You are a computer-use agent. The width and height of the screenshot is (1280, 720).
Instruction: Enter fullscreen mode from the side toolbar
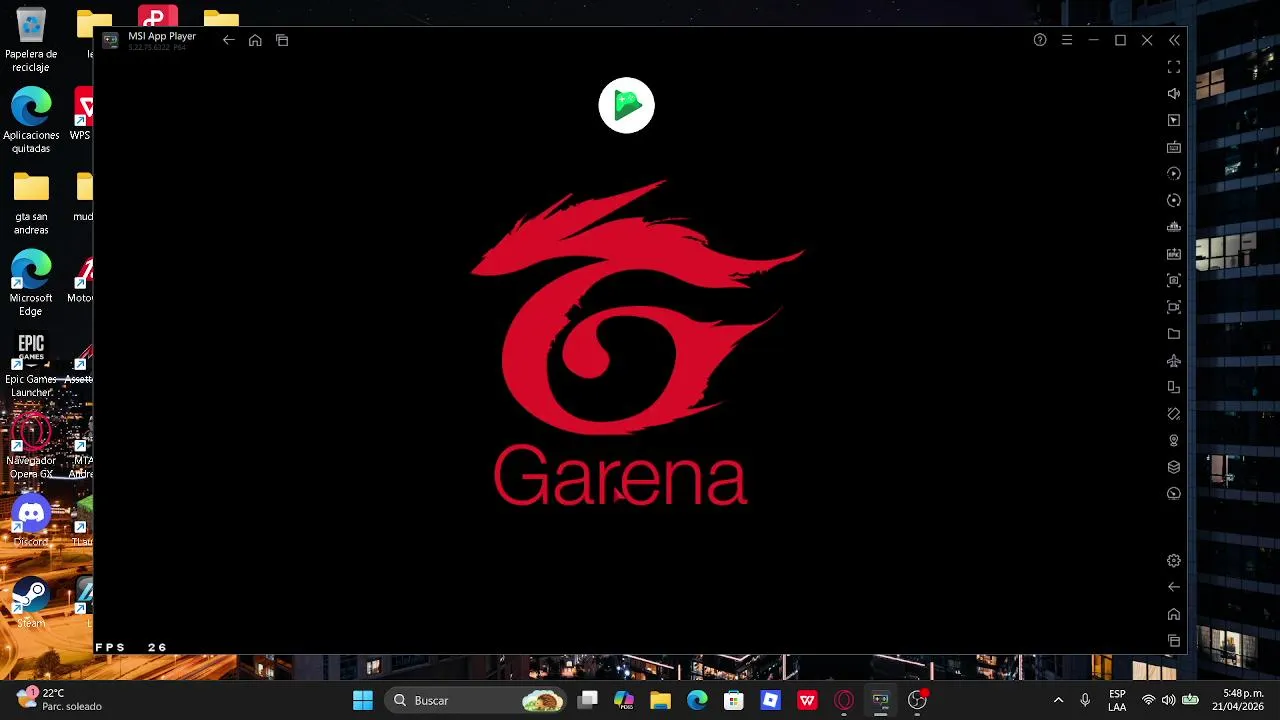click(x=1174, y=67)
